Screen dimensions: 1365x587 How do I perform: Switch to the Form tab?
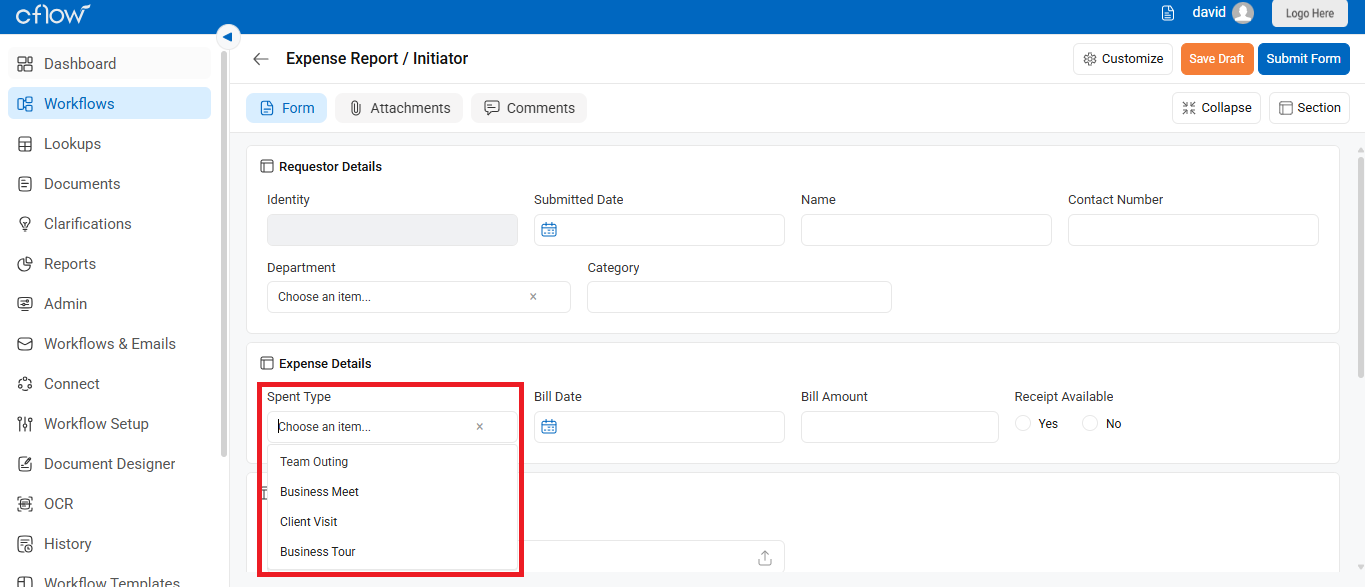pyautogui.click(x=286, y=108)
